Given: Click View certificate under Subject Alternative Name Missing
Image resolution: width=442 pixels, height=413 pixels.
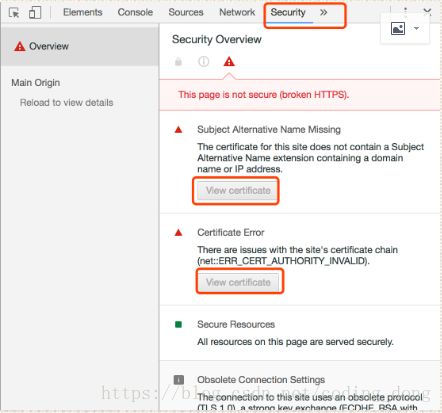Looking at the screenshot, I should [x=238, y=191].
